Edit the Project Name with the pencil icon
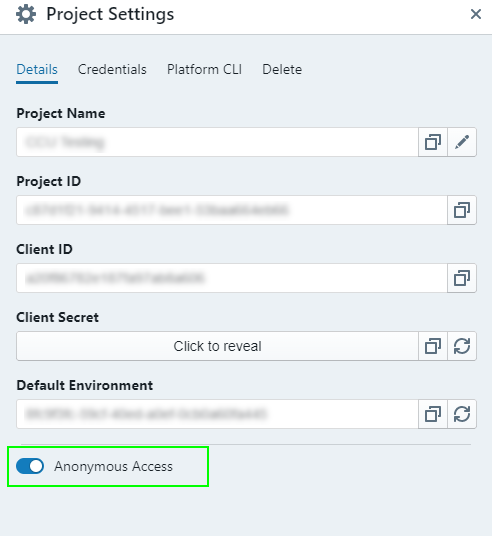The image size is (492, 536). 462,142
